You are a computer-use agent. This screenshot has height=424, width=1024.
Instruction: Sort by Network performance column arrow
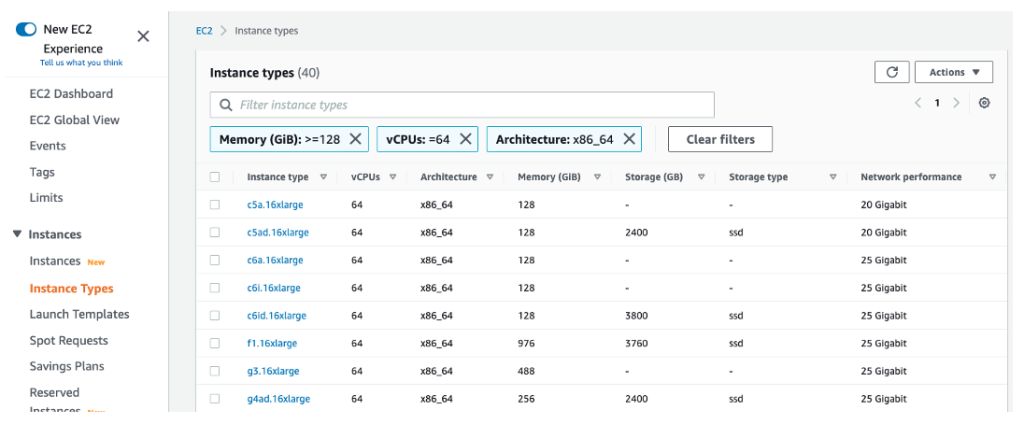[993, 177]
